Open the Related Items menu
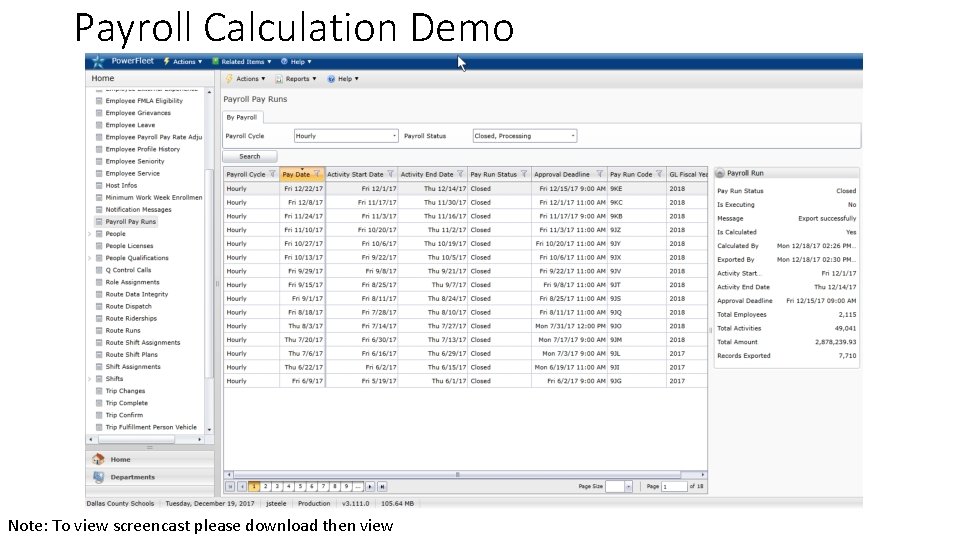The height and width of the screenshot is (540, 960). coord(242,61)
